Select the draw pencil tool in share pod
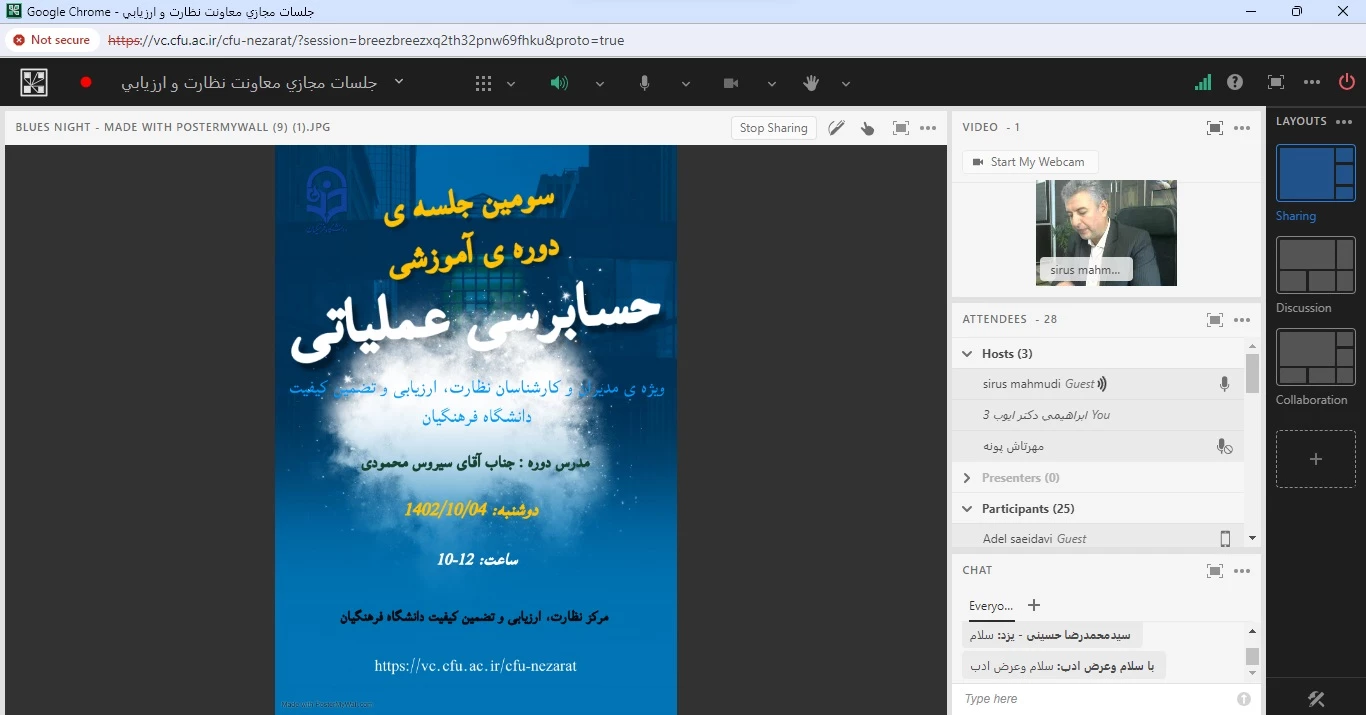The width and height of the screenshot is (1366, 715). 836,128
